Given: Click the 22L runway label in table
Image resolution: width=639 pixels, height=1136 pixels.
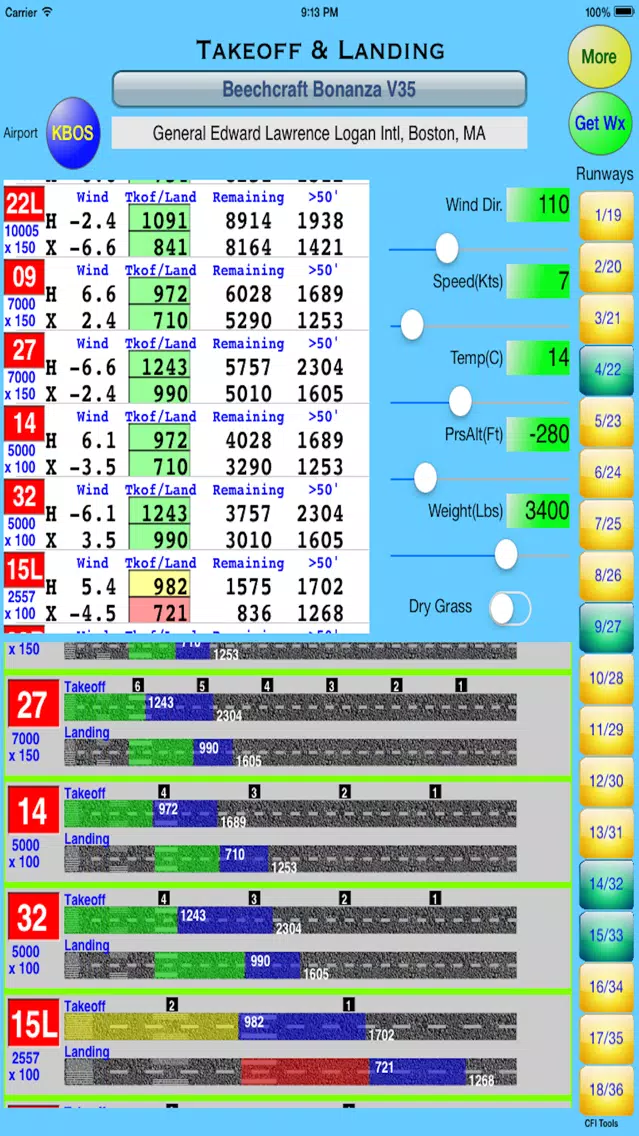Looking at the screenshot, I should click(25, 205).
